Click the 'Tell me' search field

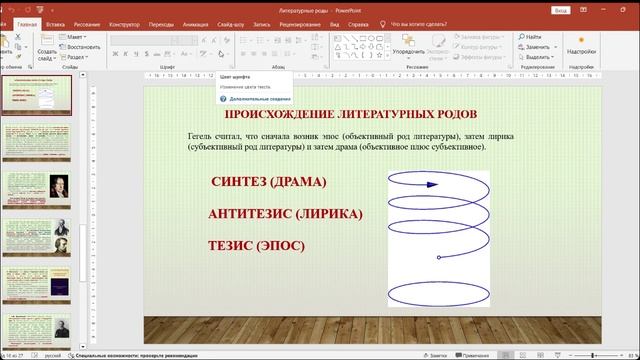[419, 24]
